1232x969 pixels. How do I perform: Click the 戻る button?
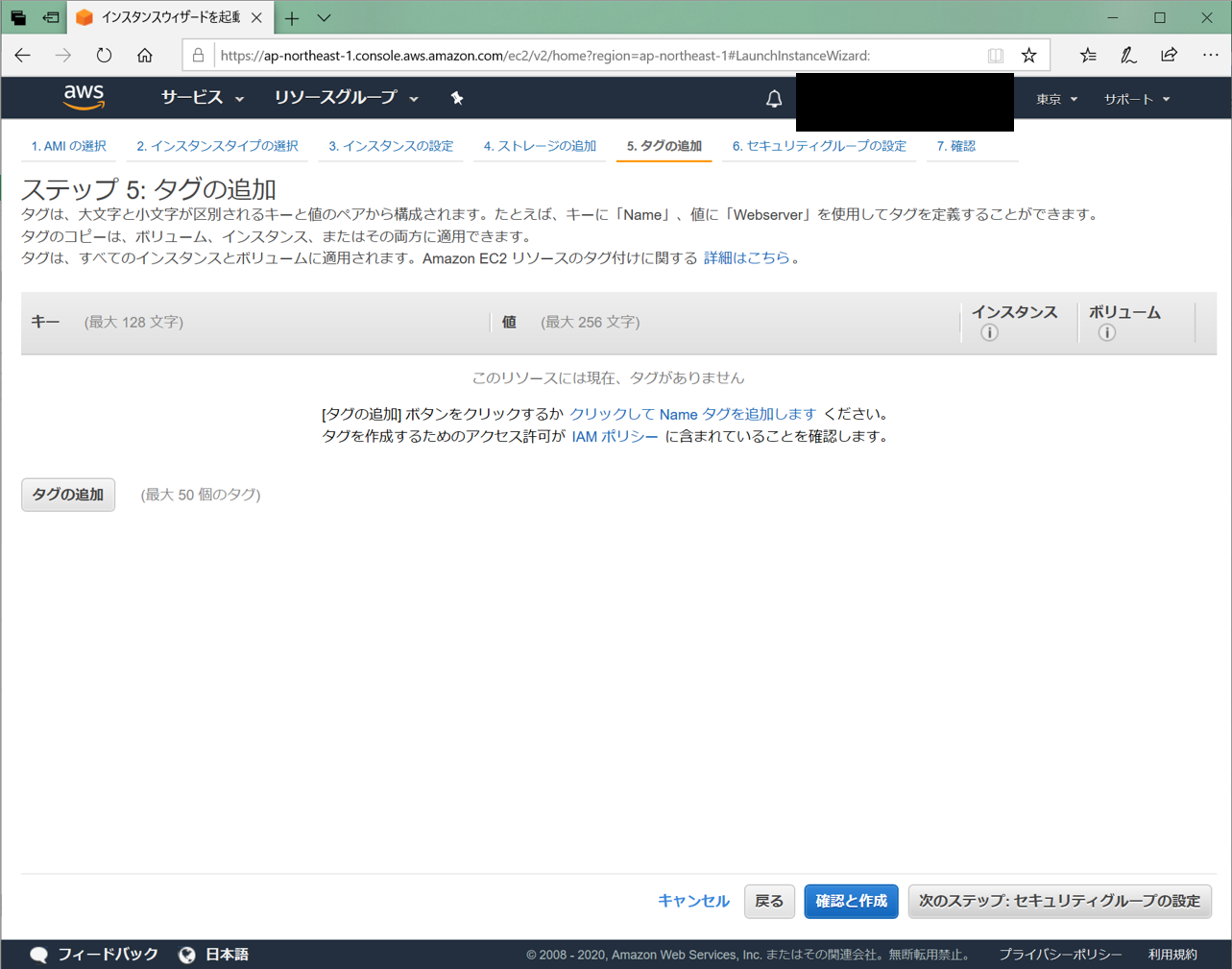(x=769, y=901)
